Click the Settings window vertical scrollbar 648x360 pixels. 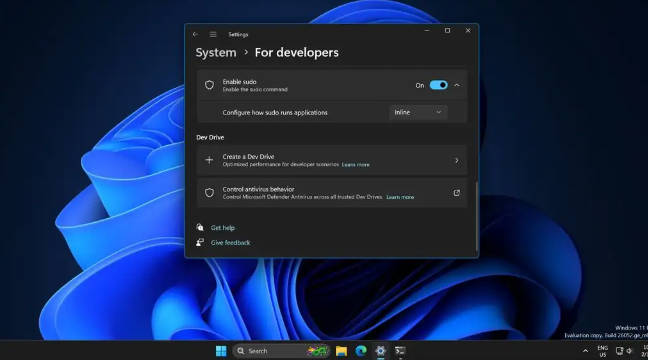(476, 216)
